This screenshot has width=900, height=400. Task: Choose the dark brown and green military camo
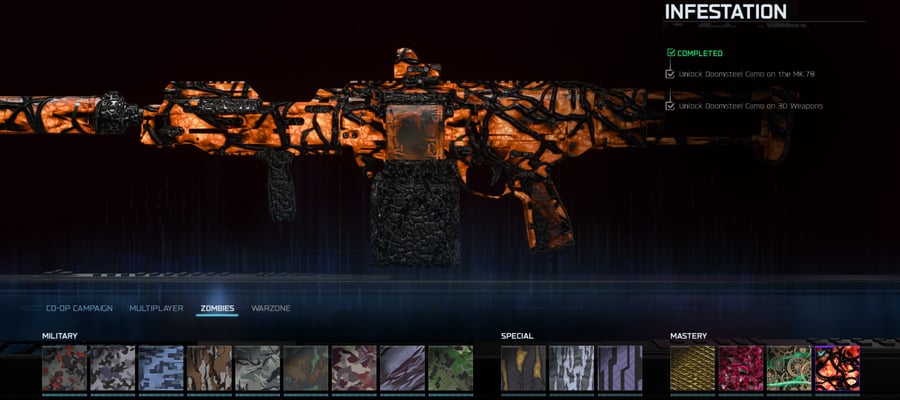pyautogui.click(x=305, y=368)
